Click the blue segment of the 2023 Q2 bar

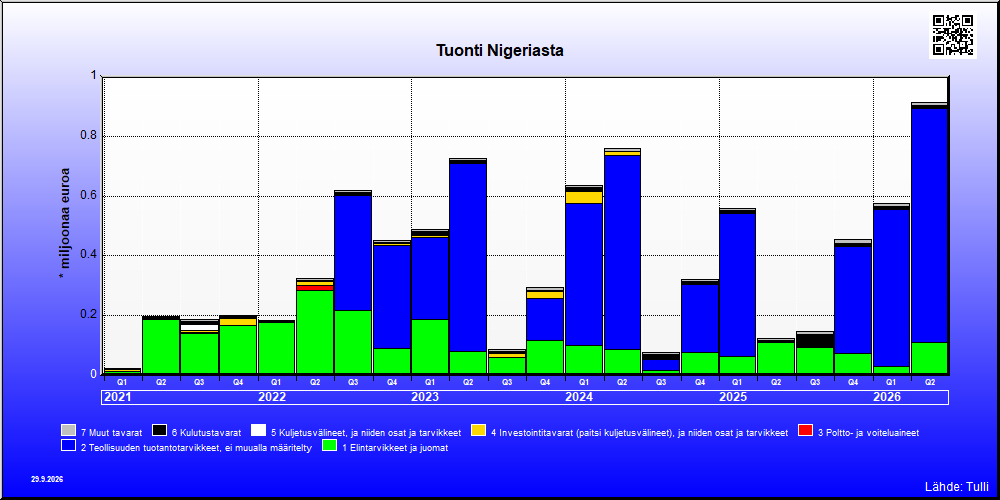pos(468,258)
